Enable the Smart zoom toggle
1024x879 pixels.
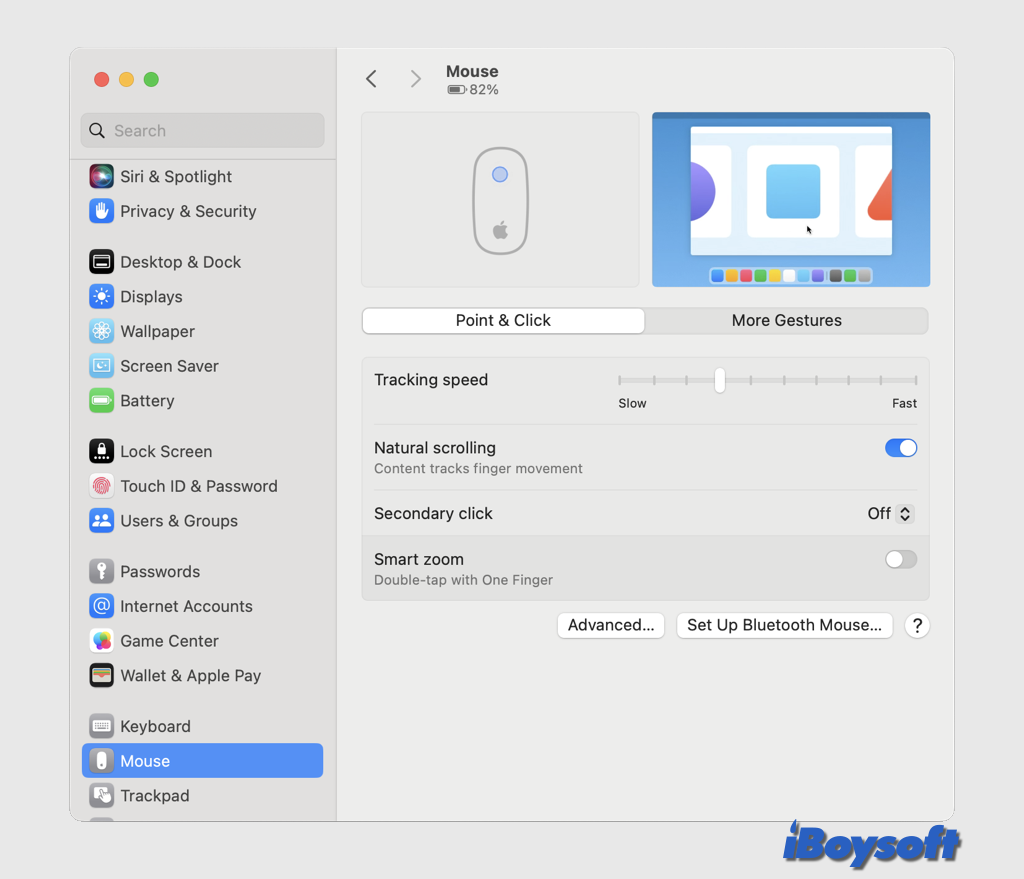point(900,560)
